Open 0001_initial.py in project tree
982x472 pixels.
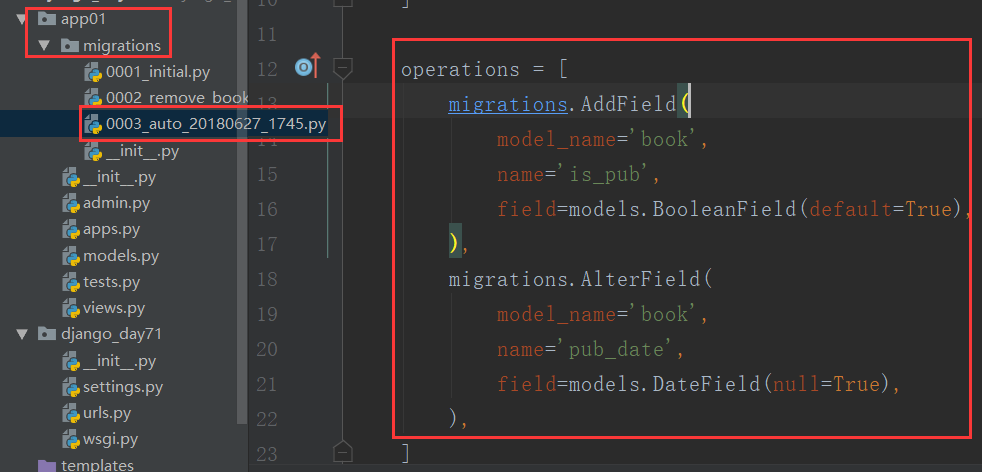(165, 72)
